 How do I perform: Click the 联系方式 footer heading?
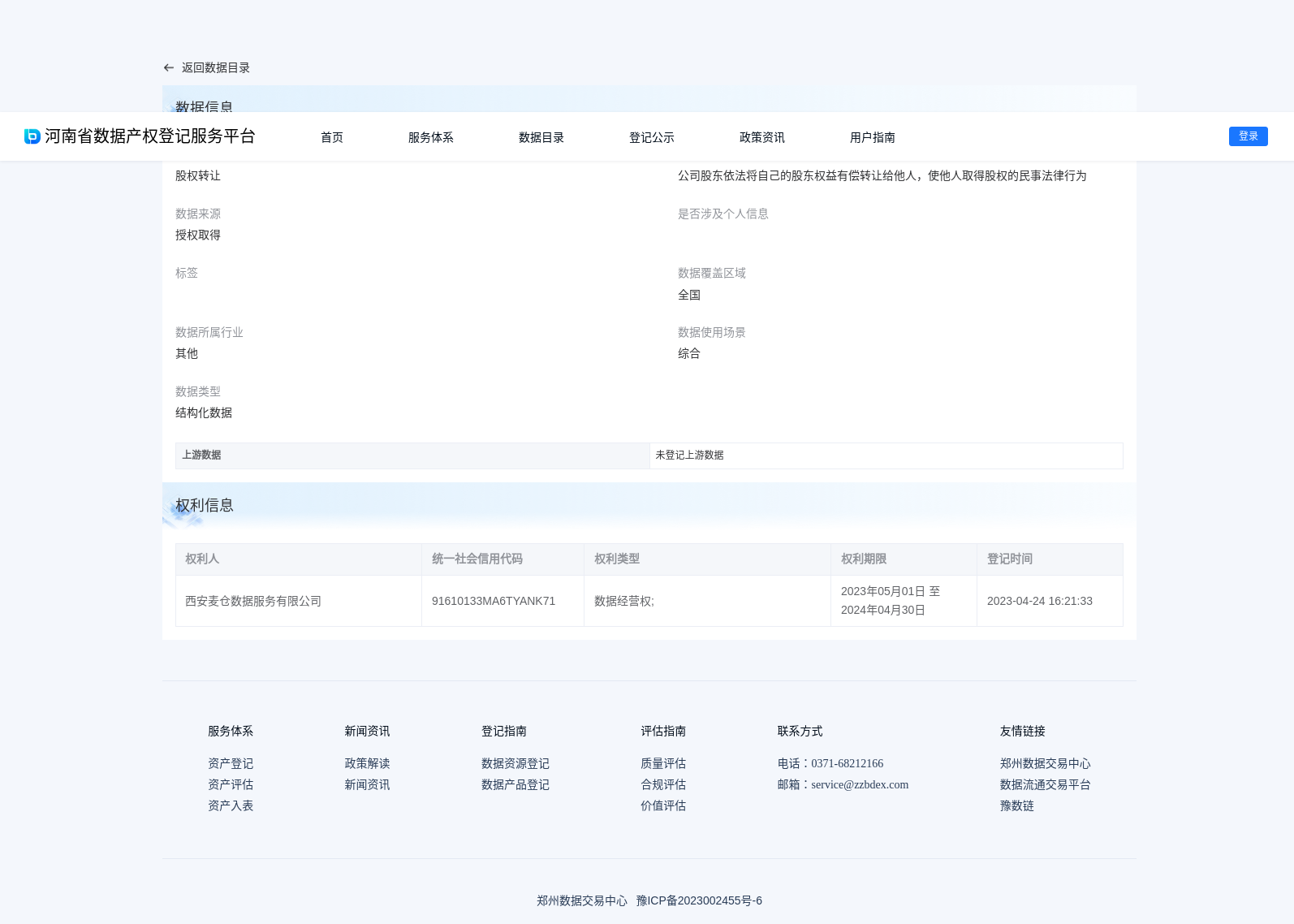[x=800, y=731]
